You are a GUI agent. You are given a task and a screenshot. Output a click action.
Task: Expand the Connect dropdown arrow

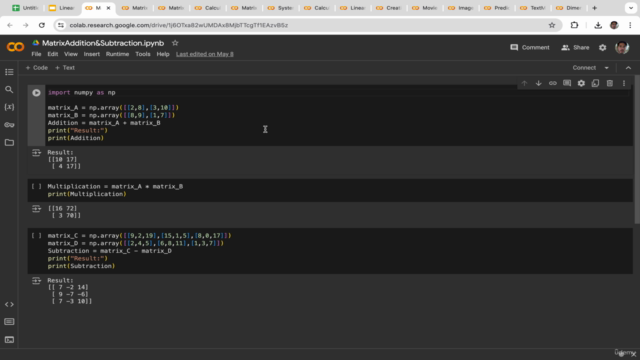tap(607, 68)
